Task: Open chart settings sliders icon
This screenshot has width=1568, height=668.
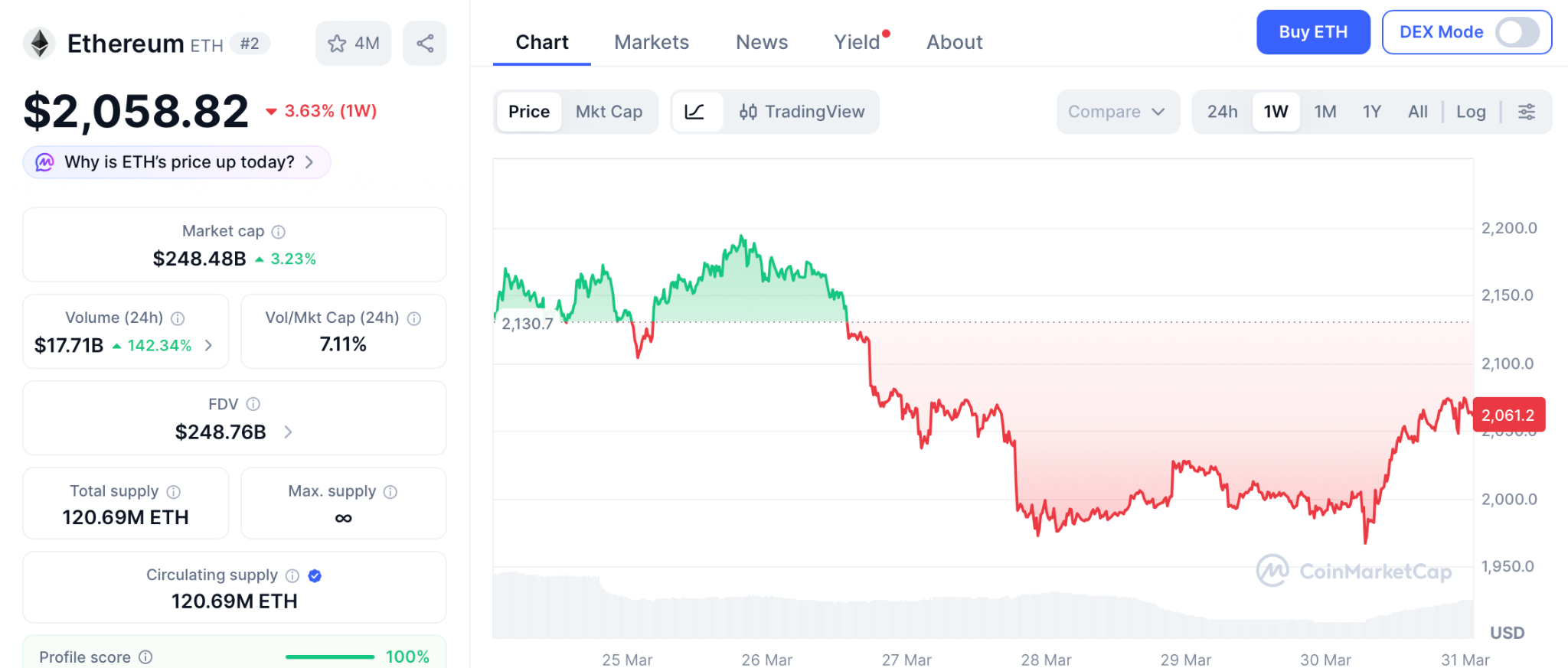Action: click(1527, 112)
